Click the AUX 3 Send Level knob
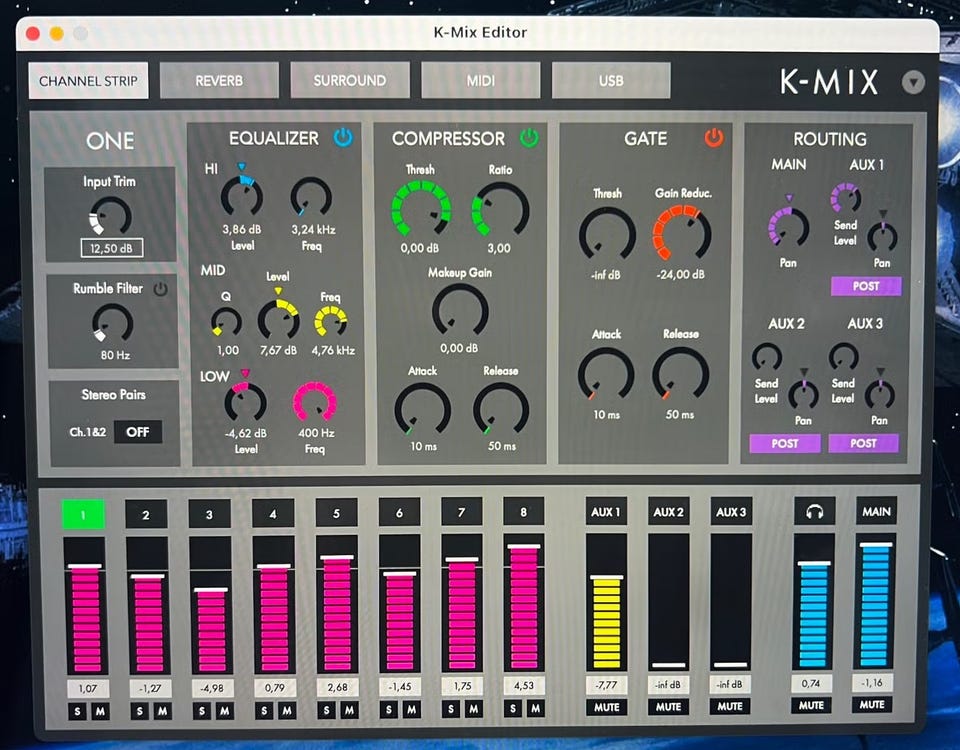Image resolution: width=960 pixels, height=750 pixels. click(x=844, y=356)
